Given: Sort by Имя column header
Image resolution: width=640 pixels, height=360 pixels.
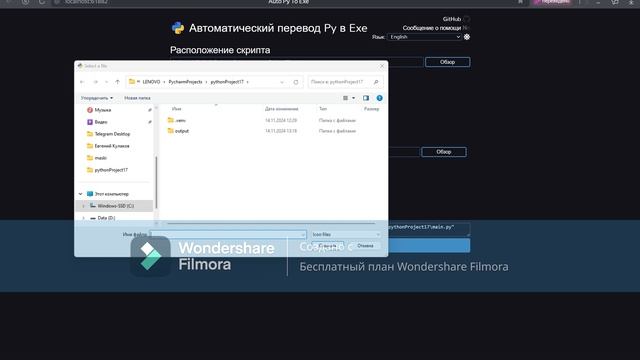Looking at the screenshot, I should pyautogui.click(x=176, y=109).
